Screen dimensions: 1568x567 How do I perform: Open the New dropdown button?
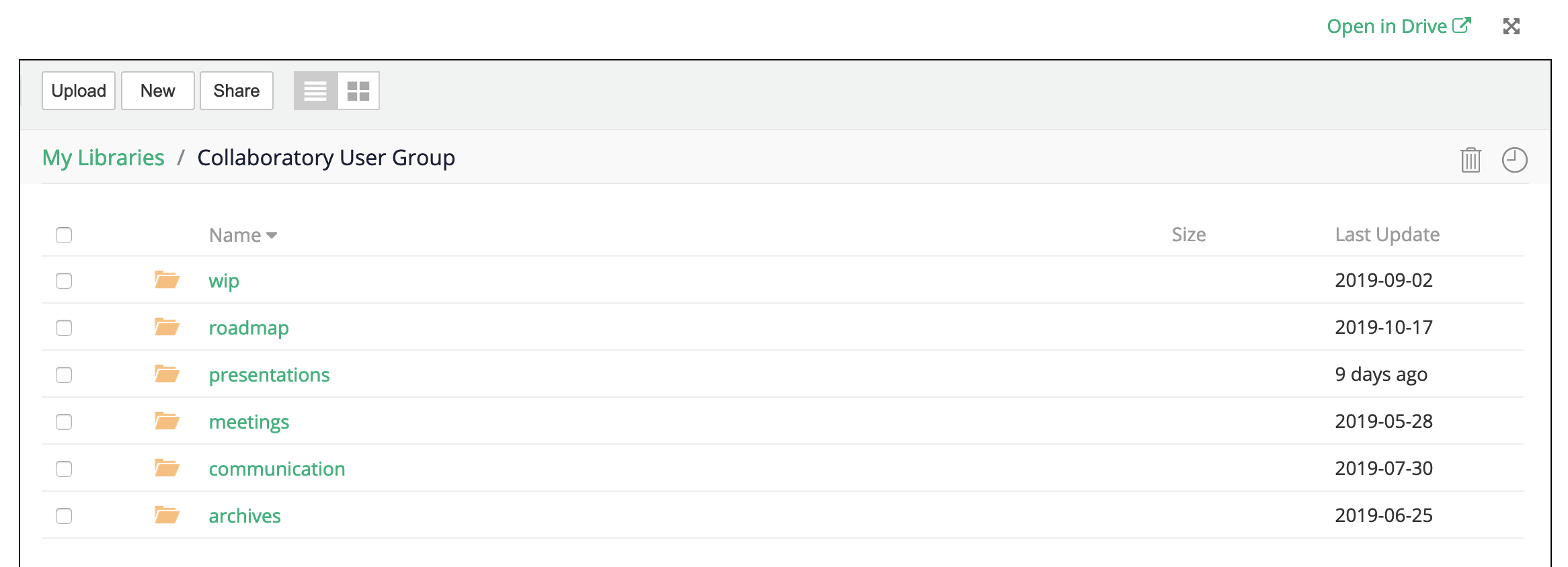[158, 91]
